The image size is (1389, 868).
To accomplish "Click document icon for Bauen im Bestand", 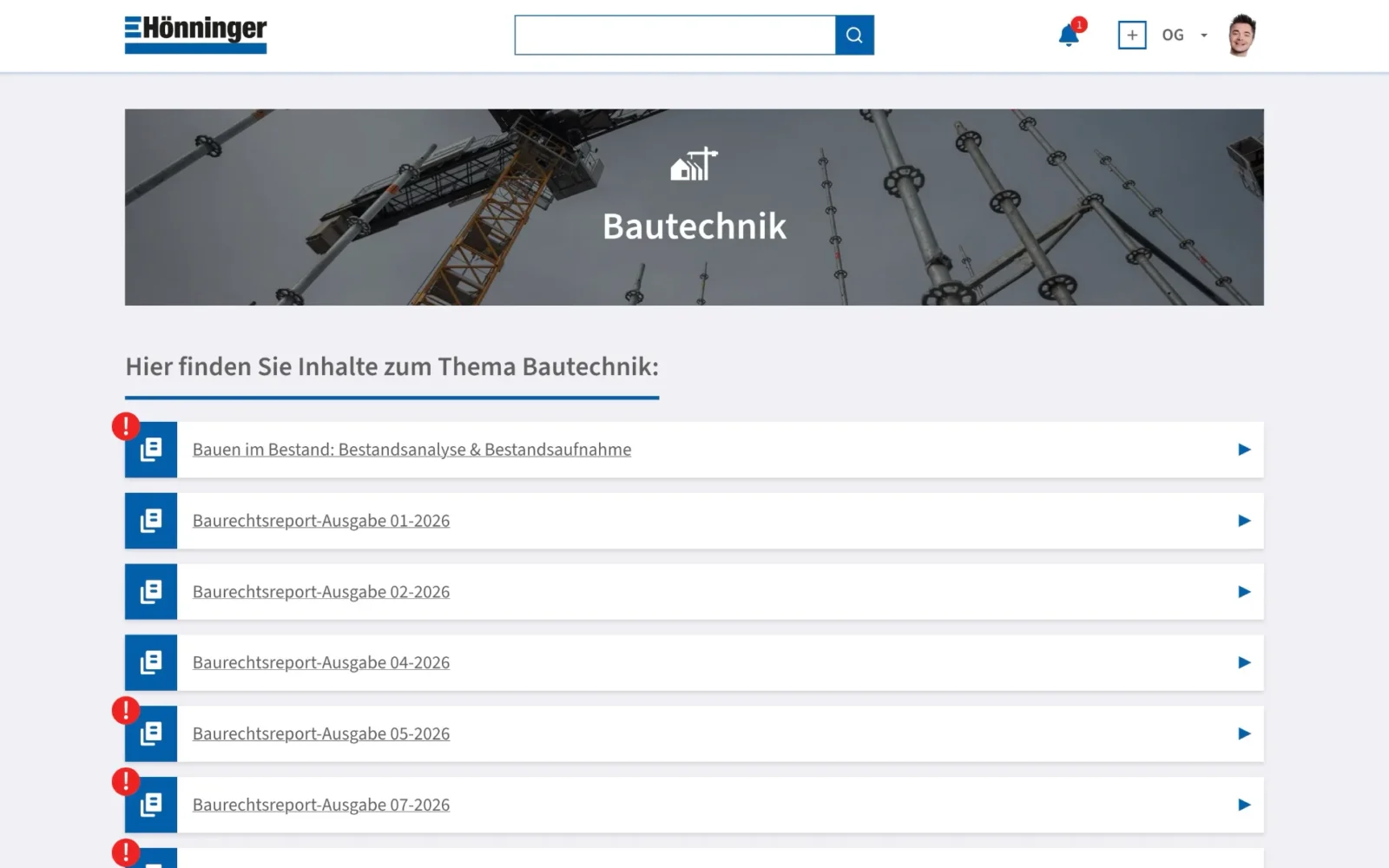I will click(x=151, y=450).
